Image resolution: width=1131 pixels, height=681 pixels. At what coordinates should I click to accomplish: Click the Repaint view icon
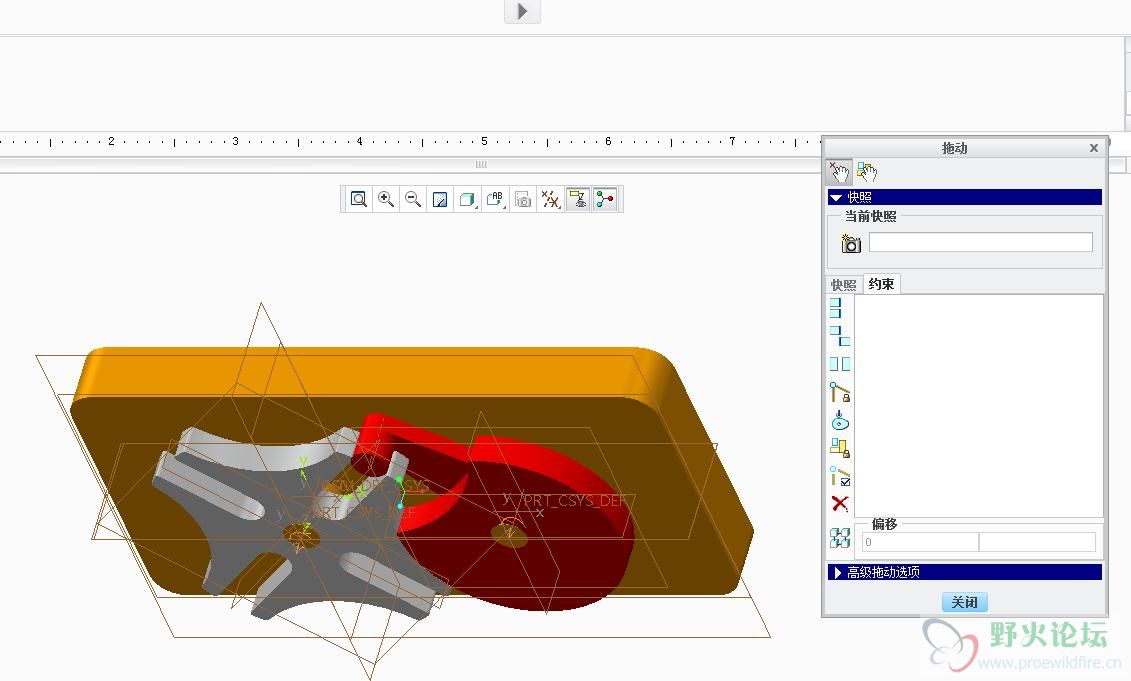click(440, 199)
